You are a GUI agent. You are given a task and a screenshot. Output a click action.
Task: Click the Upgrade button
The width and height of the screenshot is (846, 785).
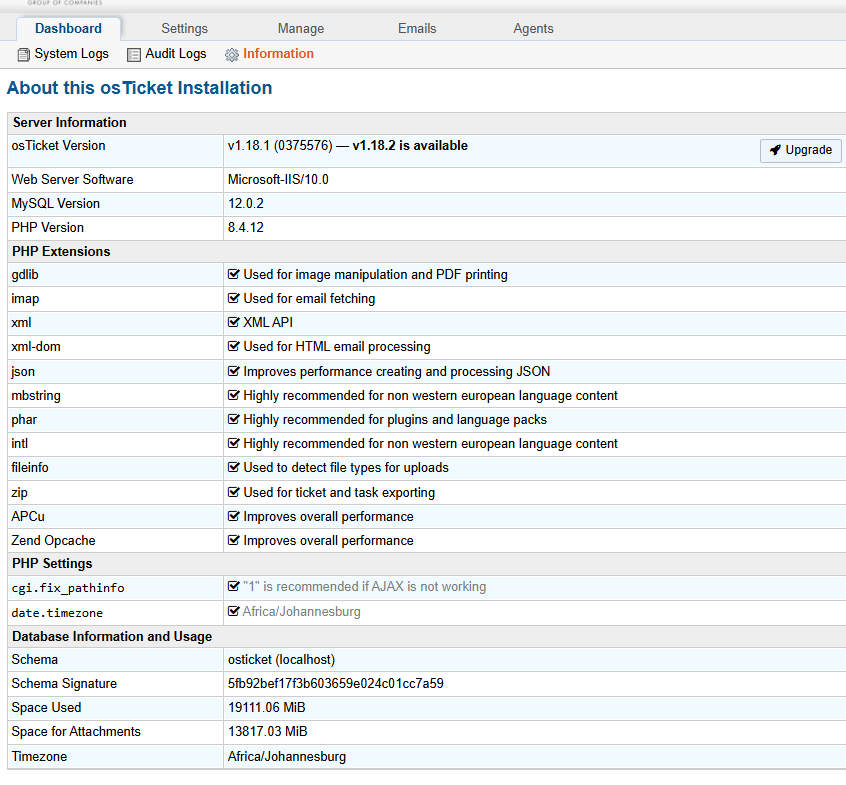(801, 151)
